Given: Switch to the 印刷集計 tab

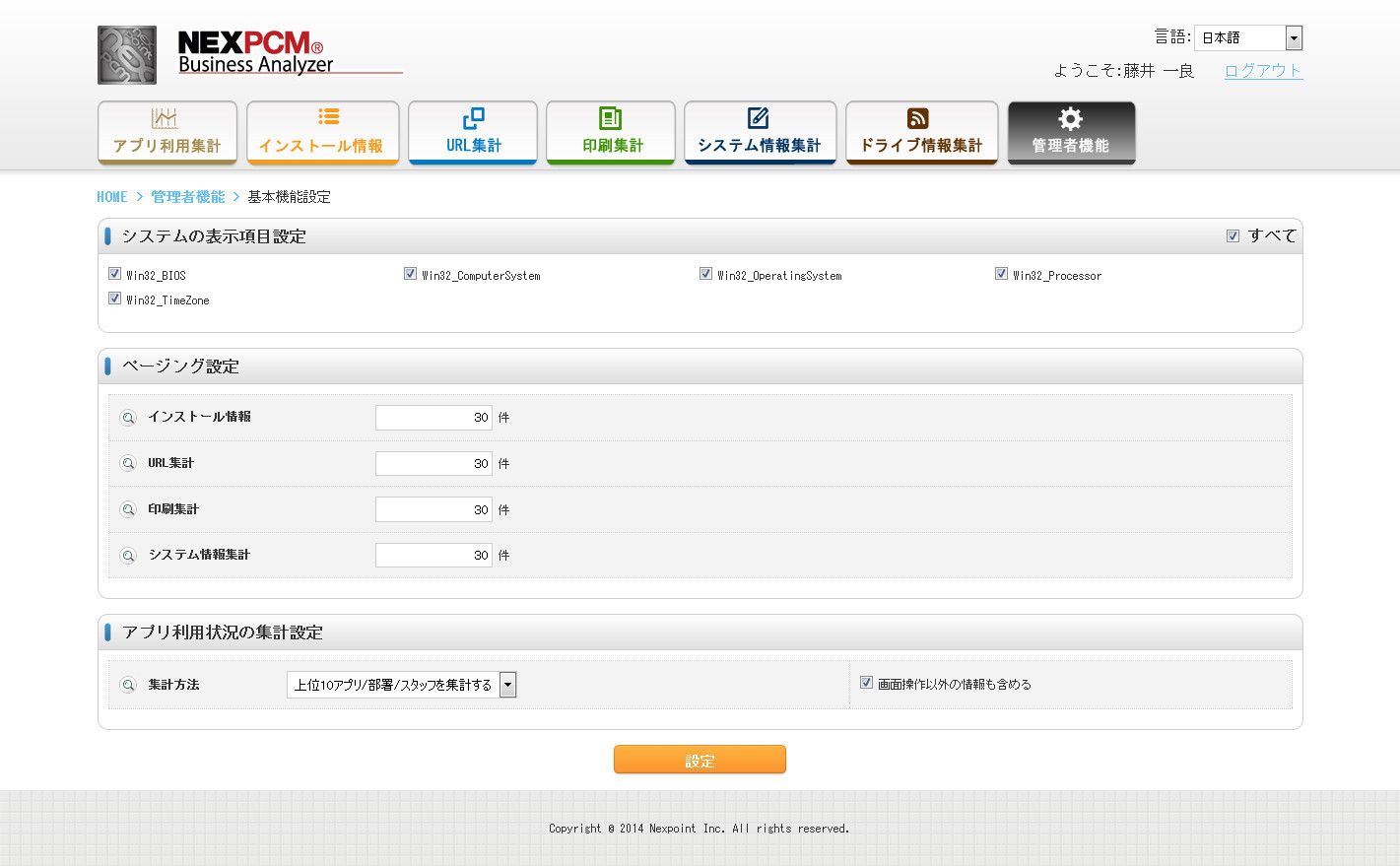Looking at the screenshot, I should [x=611, y=133].
